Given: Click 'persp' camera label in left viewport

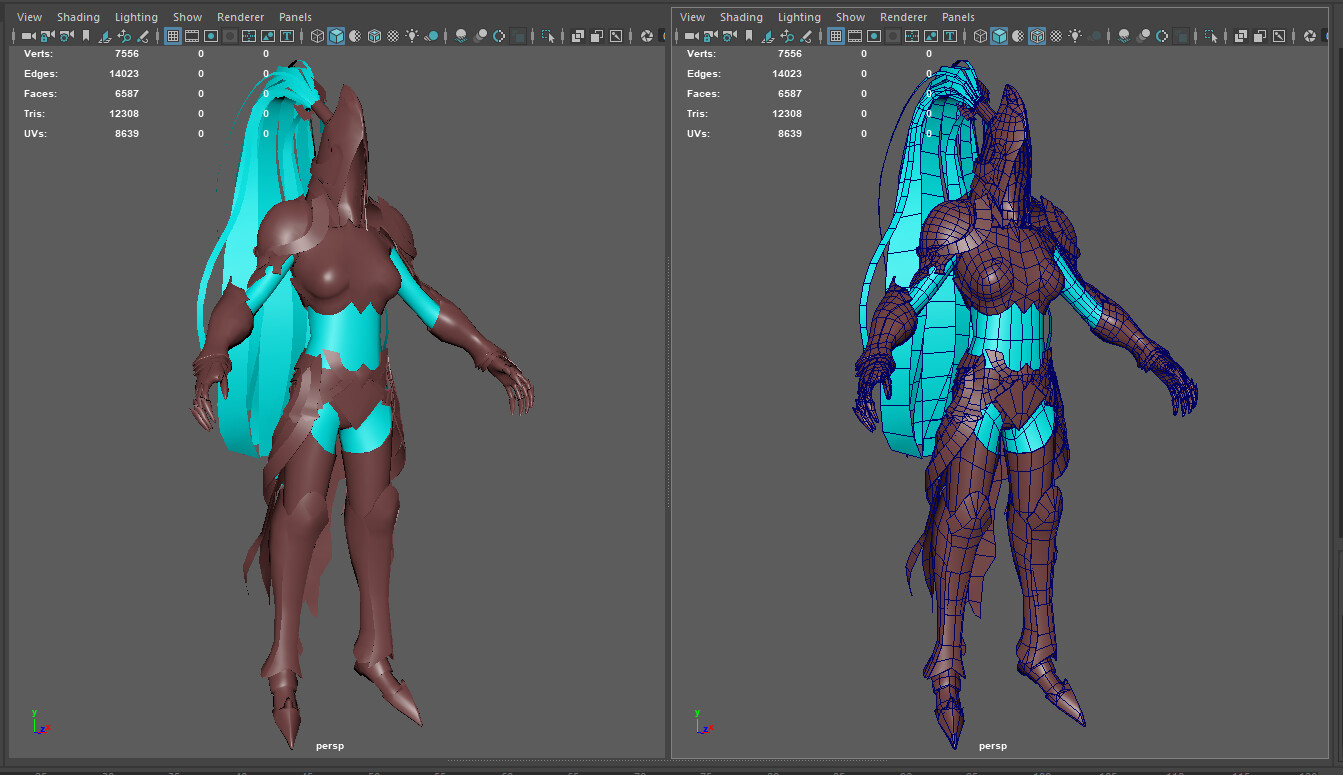Looking at the screenshot, I should 330,746.
